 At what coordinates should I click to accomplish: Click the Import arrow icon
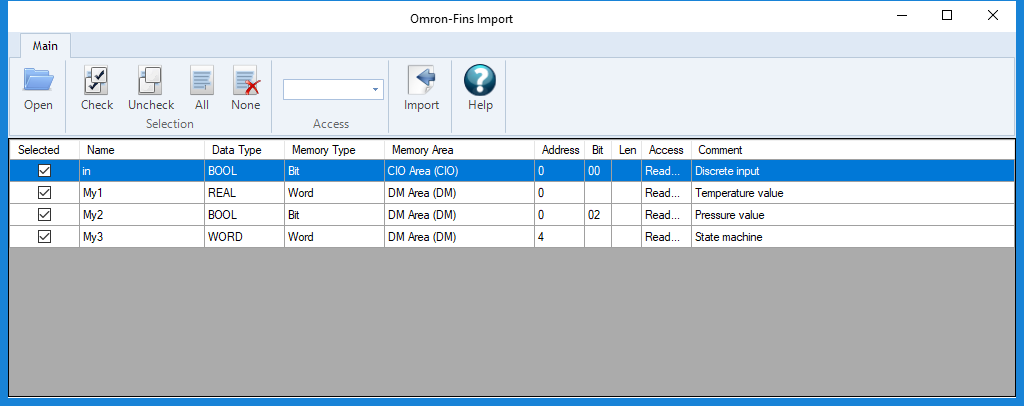(x=421, y=81)
